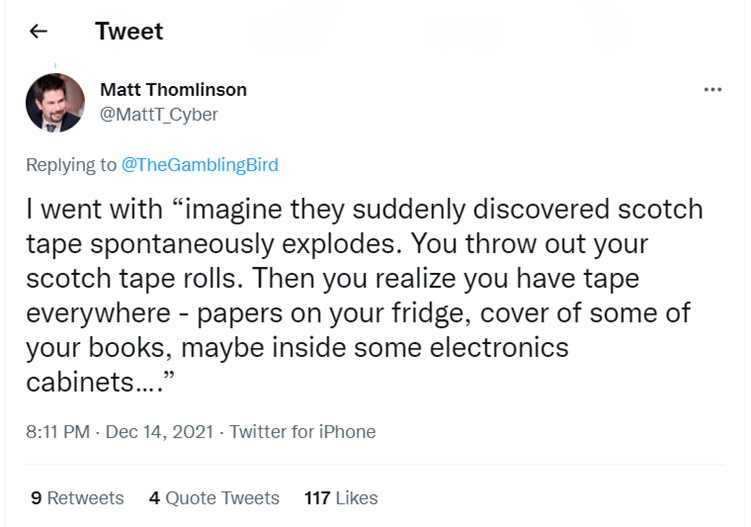Screen dimensions: 751x527
Task: Click the 8:11 PM timestamp
Action: tap(58, 432)
